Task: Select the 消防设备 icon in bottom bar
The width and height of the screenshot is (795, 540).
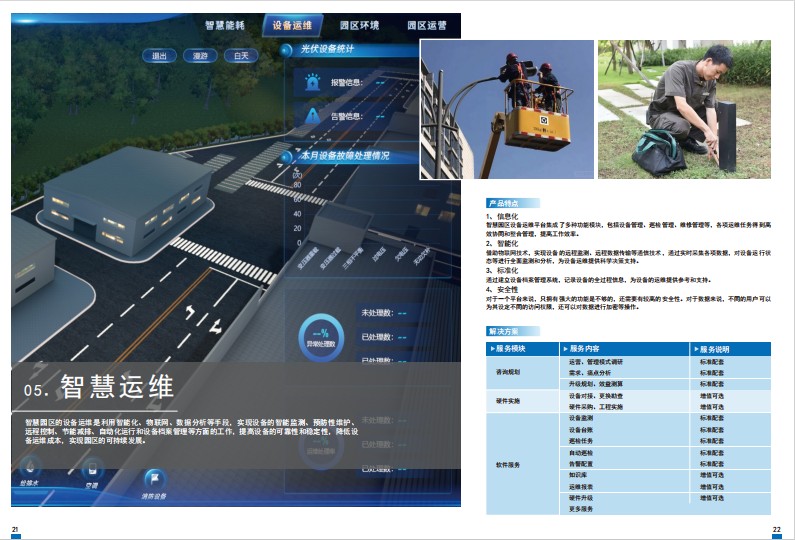Action: [x=153, y=480]
